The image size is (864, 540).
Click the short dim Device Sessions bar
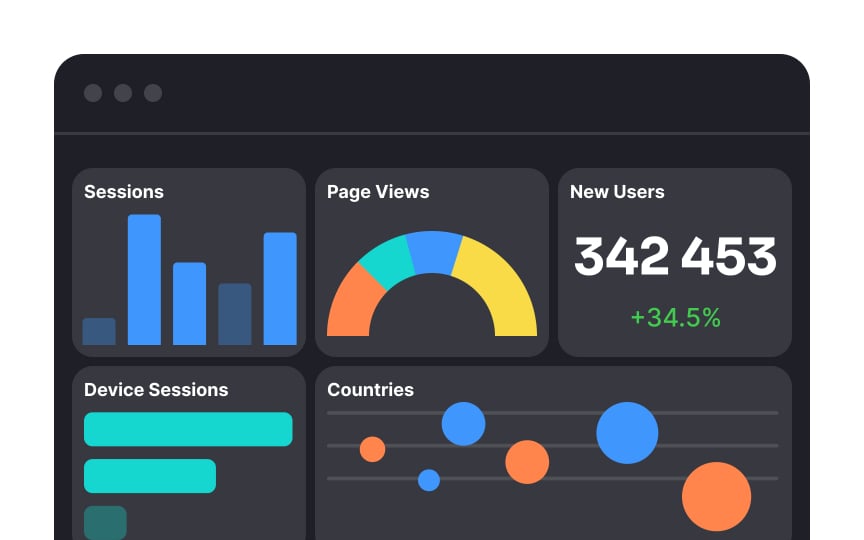[105, 522]
